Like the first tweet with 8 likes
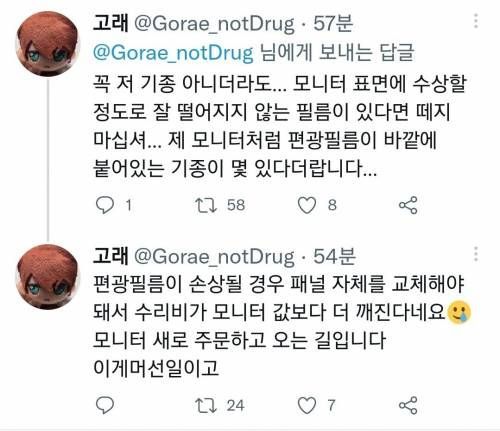The width and height of the screenshot is (500, 431). [x=307, y=205]
